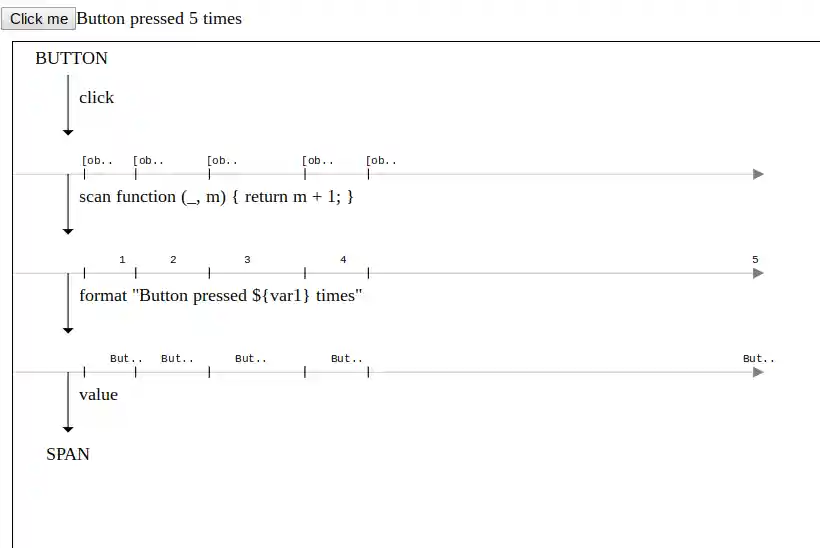Image resolution: width=820 pixels, height=548 pixels.
Task: Click the arrowhead ending the scan timeline
Action: (758, 273)
